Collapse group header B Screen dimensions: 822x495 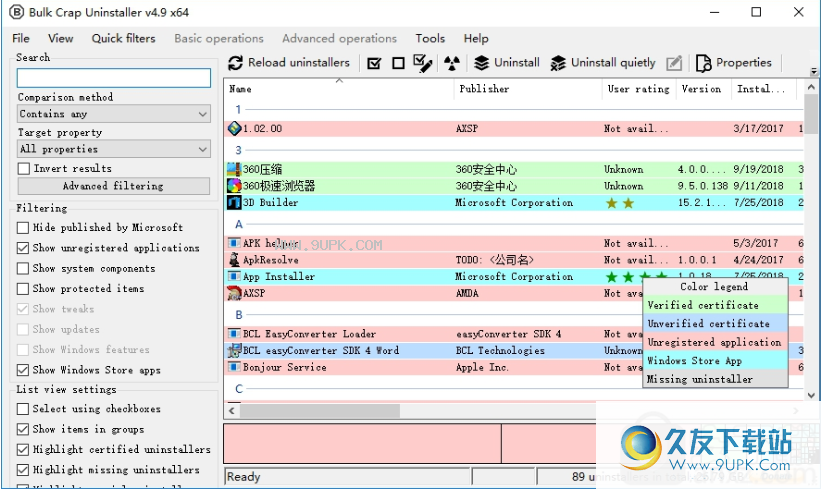[x=239, y=315]
